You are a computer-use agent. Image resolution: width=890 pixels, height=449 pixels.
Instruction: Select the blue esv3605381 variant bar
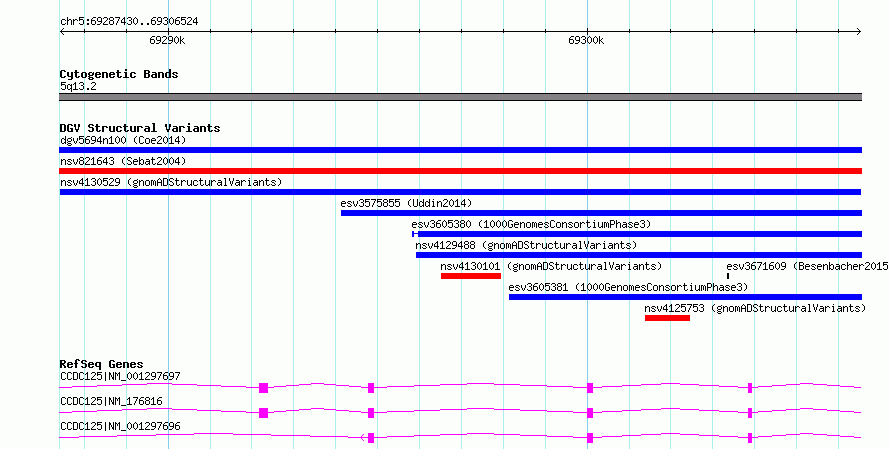pos(685,297)
